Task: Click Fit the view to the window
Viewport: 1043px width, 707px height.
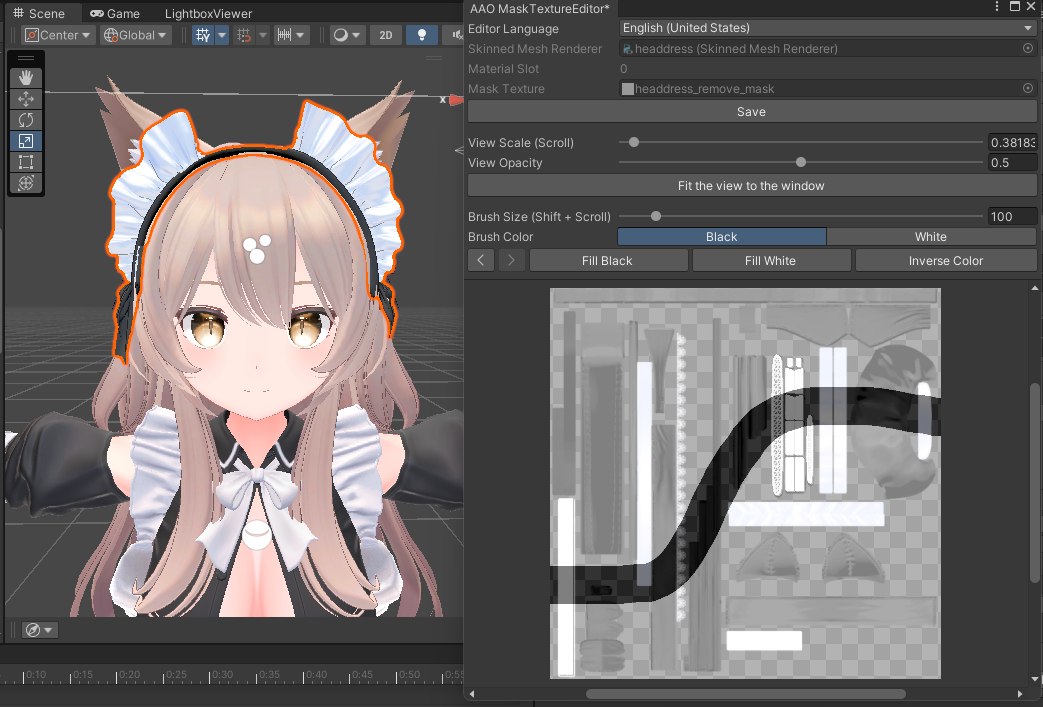Action: [x=751, y=186]
